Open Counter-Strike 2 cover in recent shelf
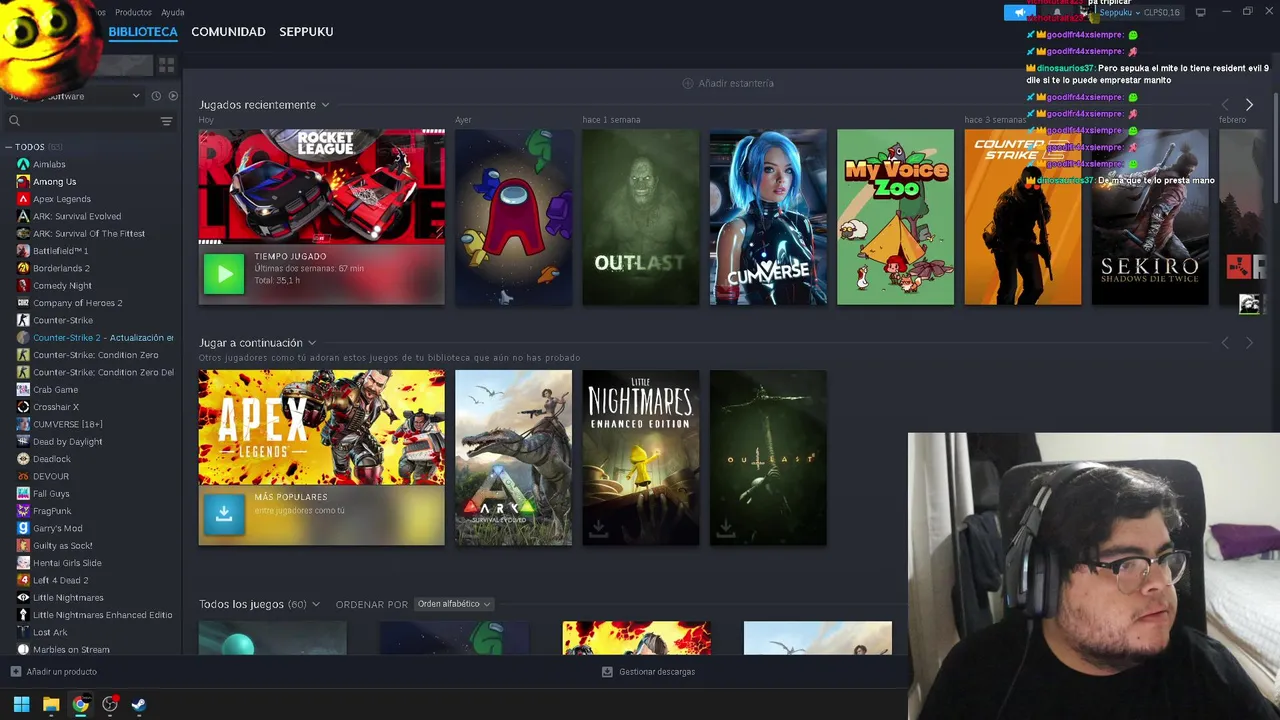Image resolution: width=1280 pixels, height=720 pixels. coord(1022,217)
